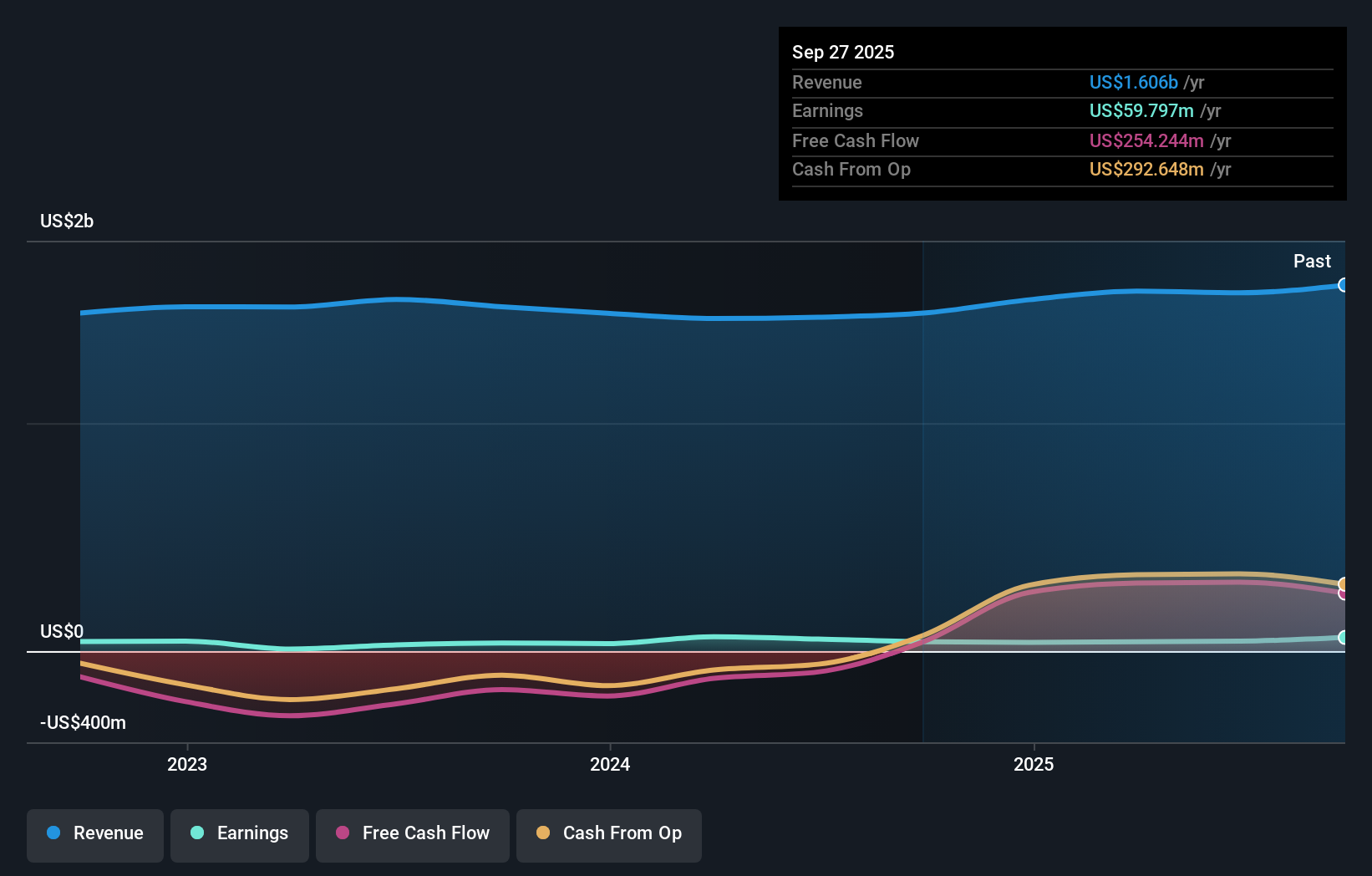Image resolution: width=1372 pixels, height=876 pixels.
Task: Toggle the Earnings series visibility
Action: pos(240,833)
